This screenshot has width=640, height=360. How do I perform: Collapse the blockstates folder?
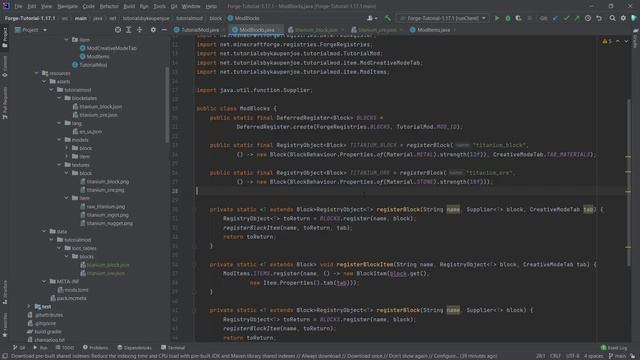click(59, 98)
